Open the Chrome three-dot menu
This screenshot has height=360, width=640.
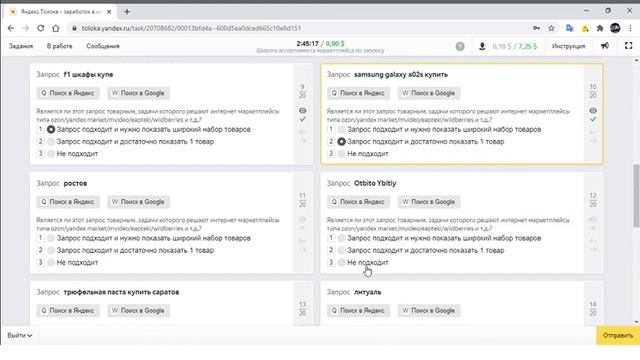(x=630, y=28)
